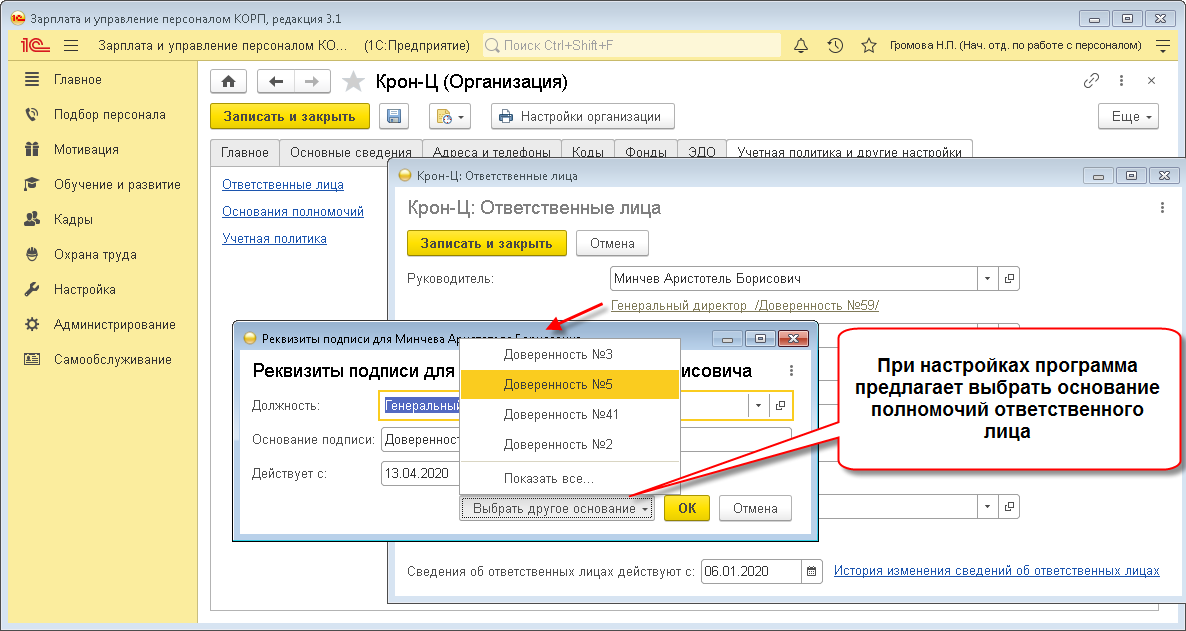
Task: Click Действует с date field 13.04.2020
Action: point(421,474)
